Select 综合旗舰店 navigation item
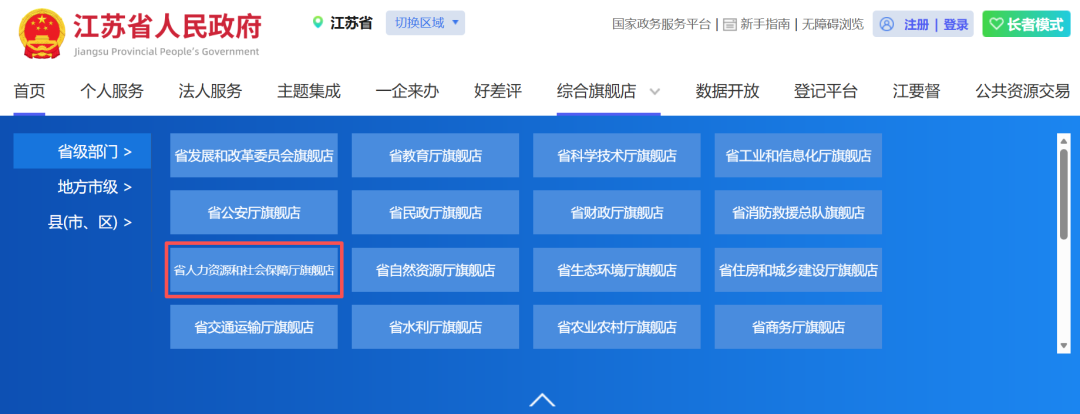The height and width of the screenshot is (414, 1080). point(596,91)
